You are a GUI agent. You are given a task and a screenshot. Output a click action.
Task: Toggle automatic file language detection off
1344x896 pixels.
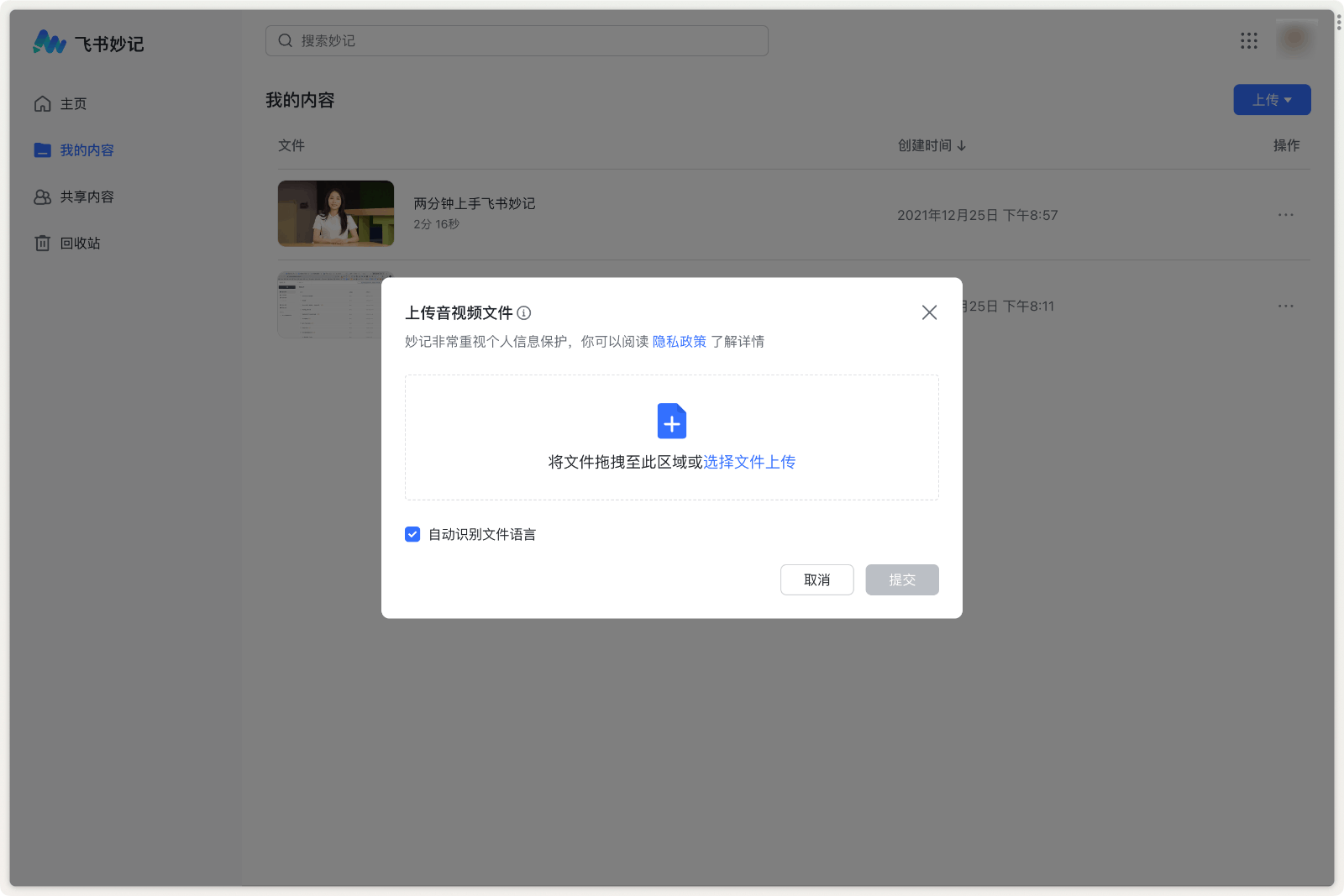[412, 534]
